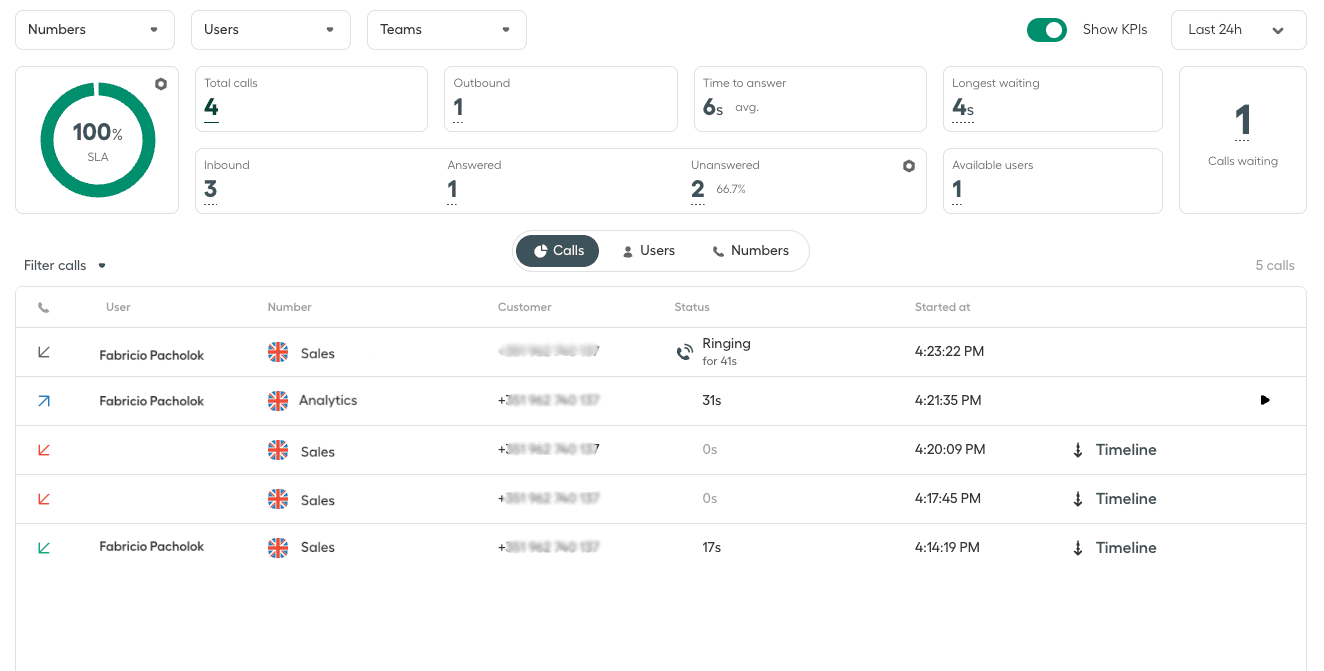Click the blue outbound arrow on the Analytics row
The image size is (1324, 671).
[x=43, y=399]
